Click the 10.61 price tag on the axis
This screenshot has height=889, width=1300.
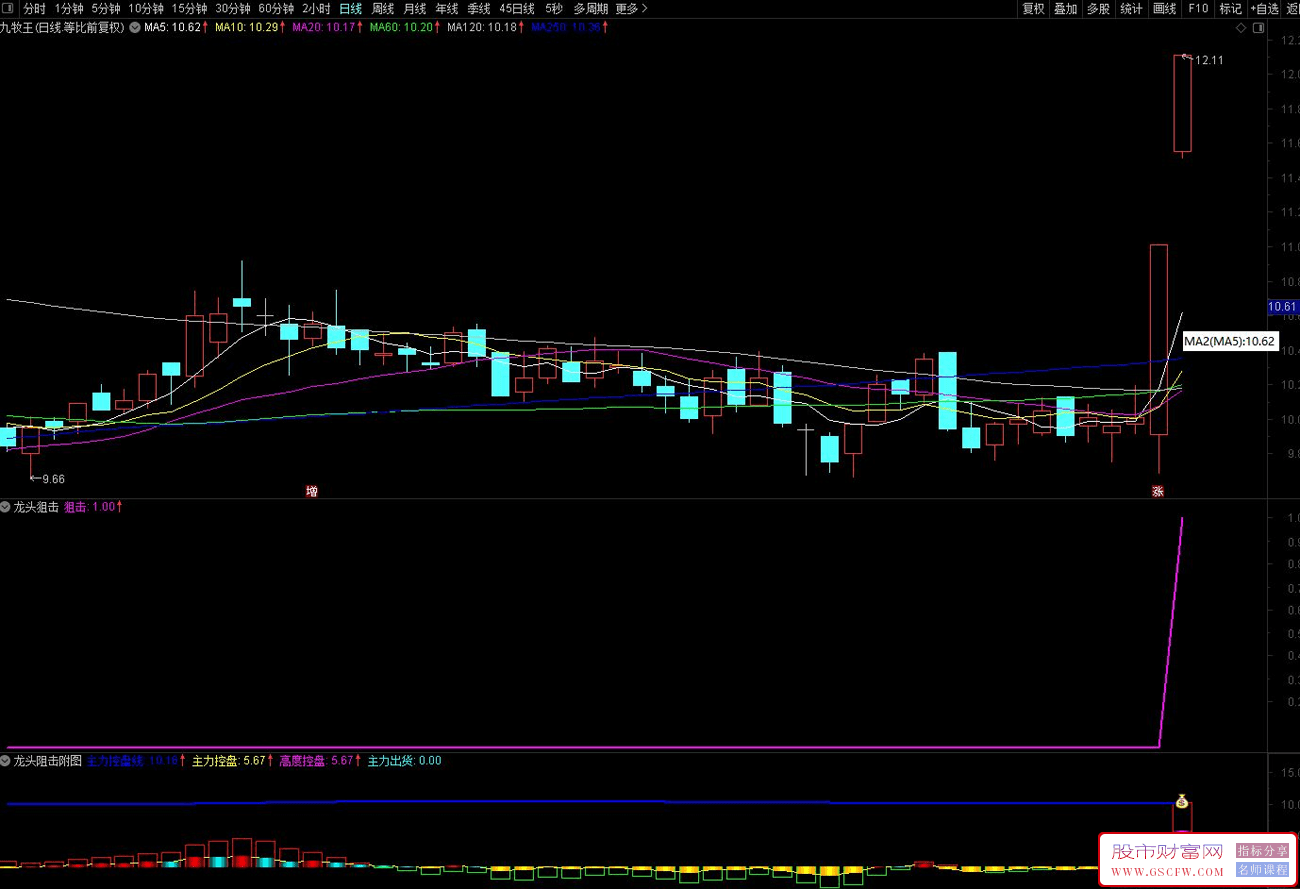tap(1283, 306)
